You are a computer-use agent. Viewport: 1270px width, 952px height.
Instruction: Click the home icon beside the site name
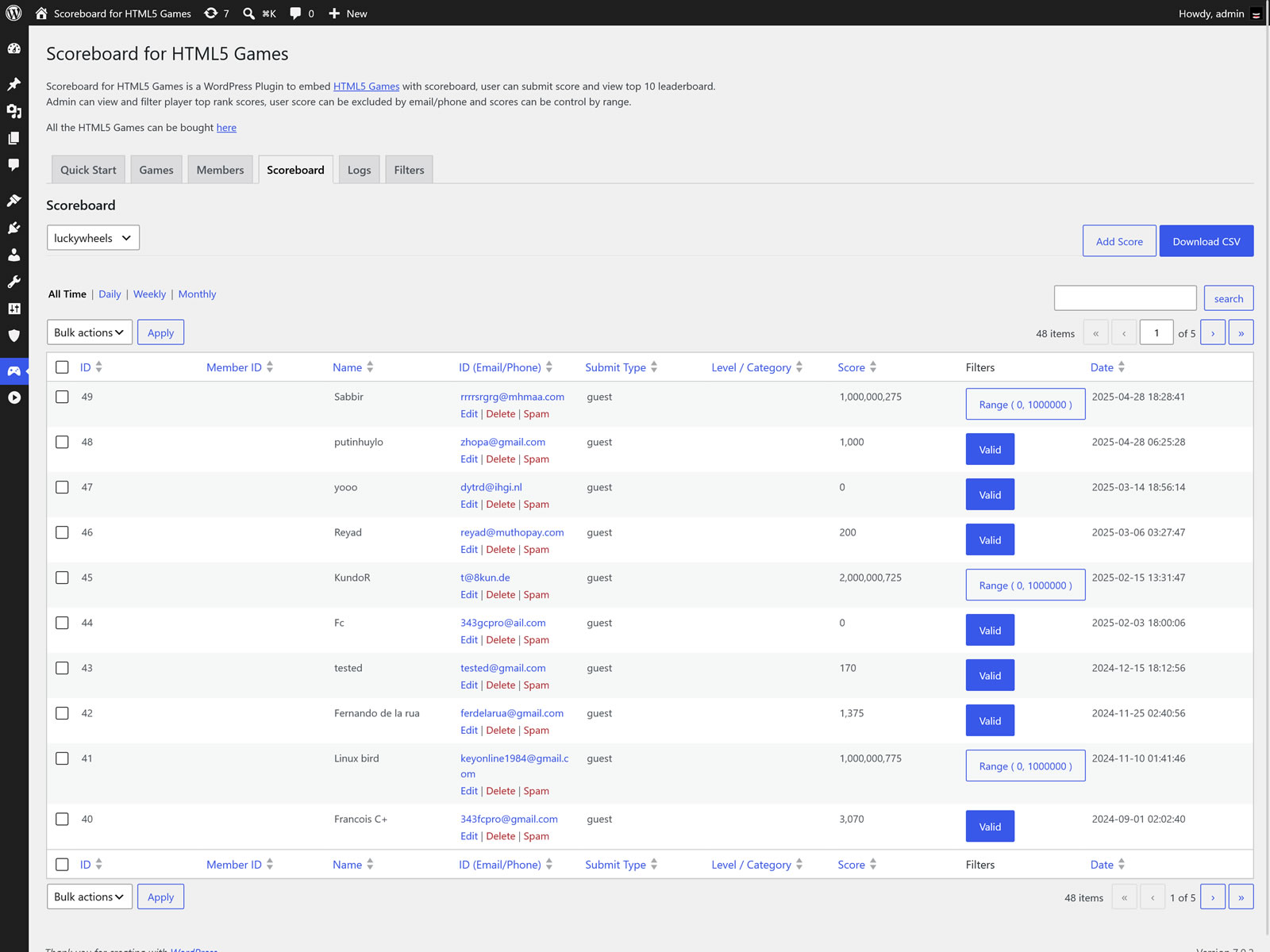point(41,13)
